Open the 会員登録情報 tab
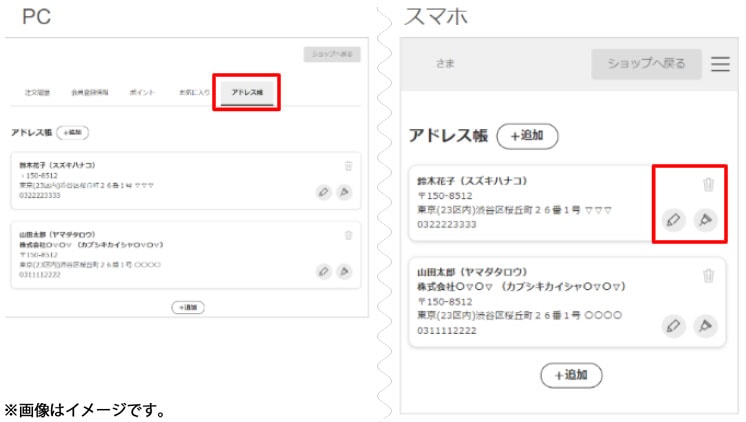 point(88,93)
